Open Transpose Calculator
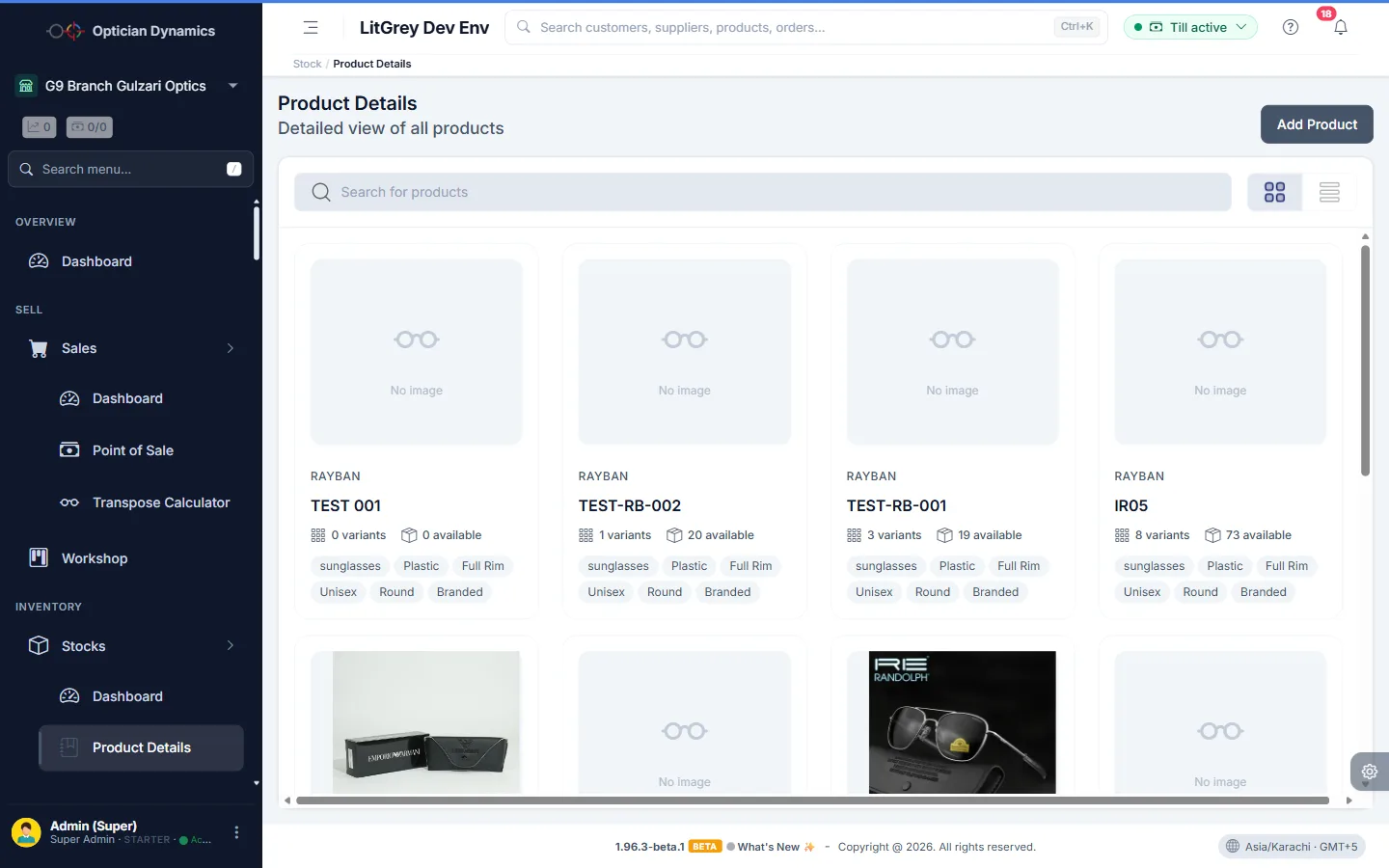The height and width of the screenshot is (868, 1389). pyautogui.click(x=143, y=502)
